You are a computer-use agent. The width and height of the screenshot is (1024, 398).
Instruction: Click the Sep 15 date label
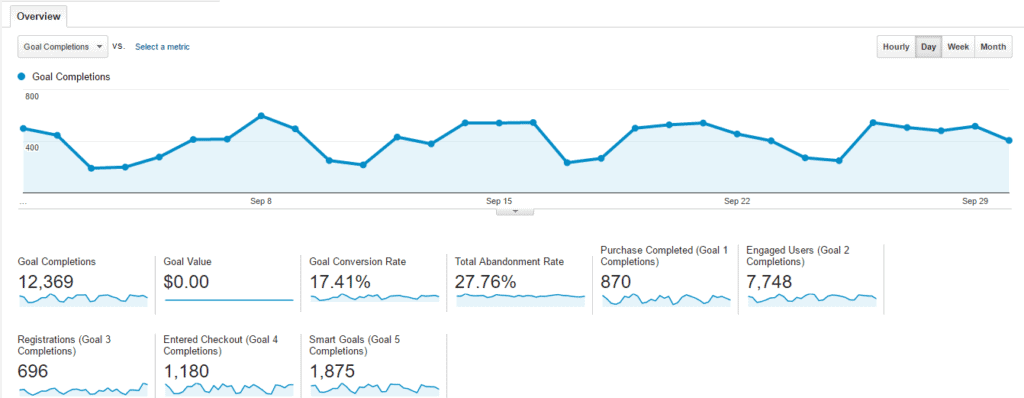[x=499, y=201]
